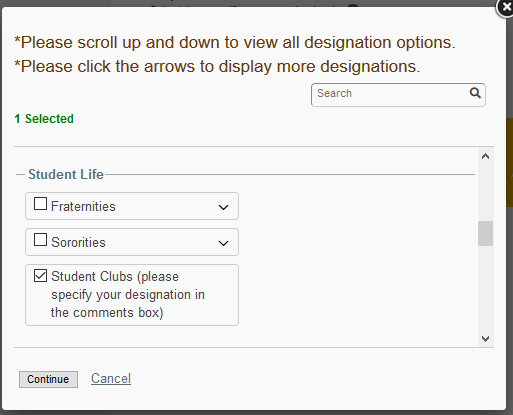This screenshot has height=415, width=513.
Task: Click the Fraternities label text
Action: coord(83,207)
